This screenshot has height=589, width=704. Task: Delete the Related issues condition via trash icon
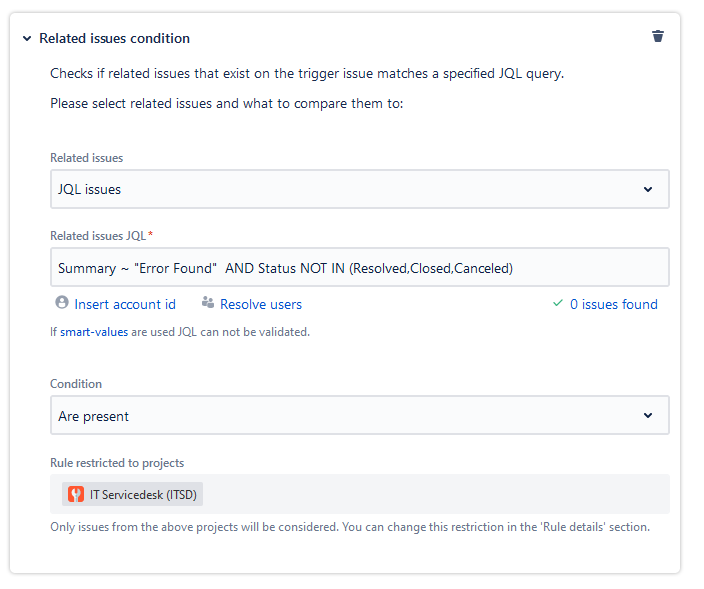[658, 36]
